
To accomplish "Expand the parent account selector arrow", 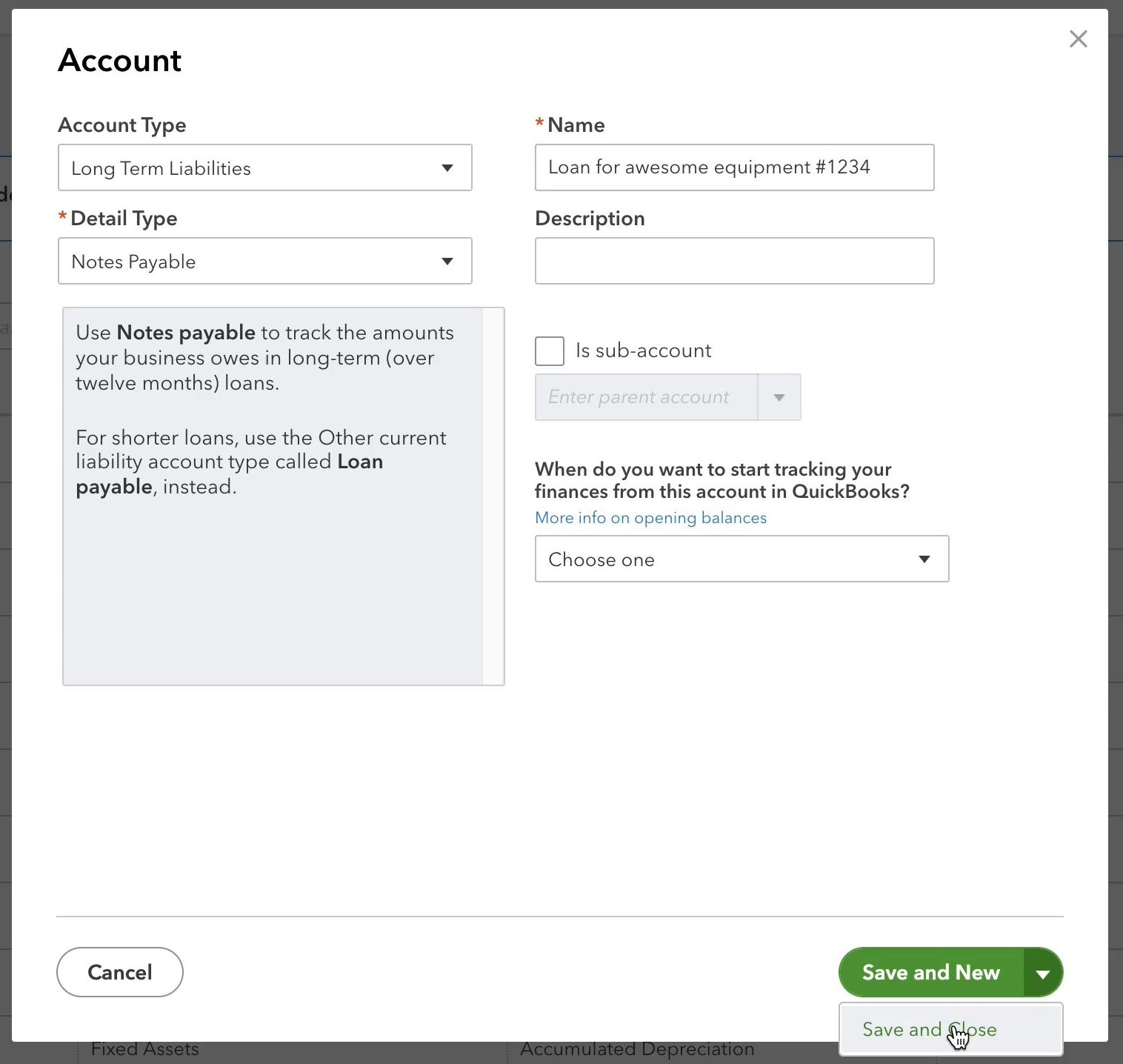I will [x=779, y=397].
